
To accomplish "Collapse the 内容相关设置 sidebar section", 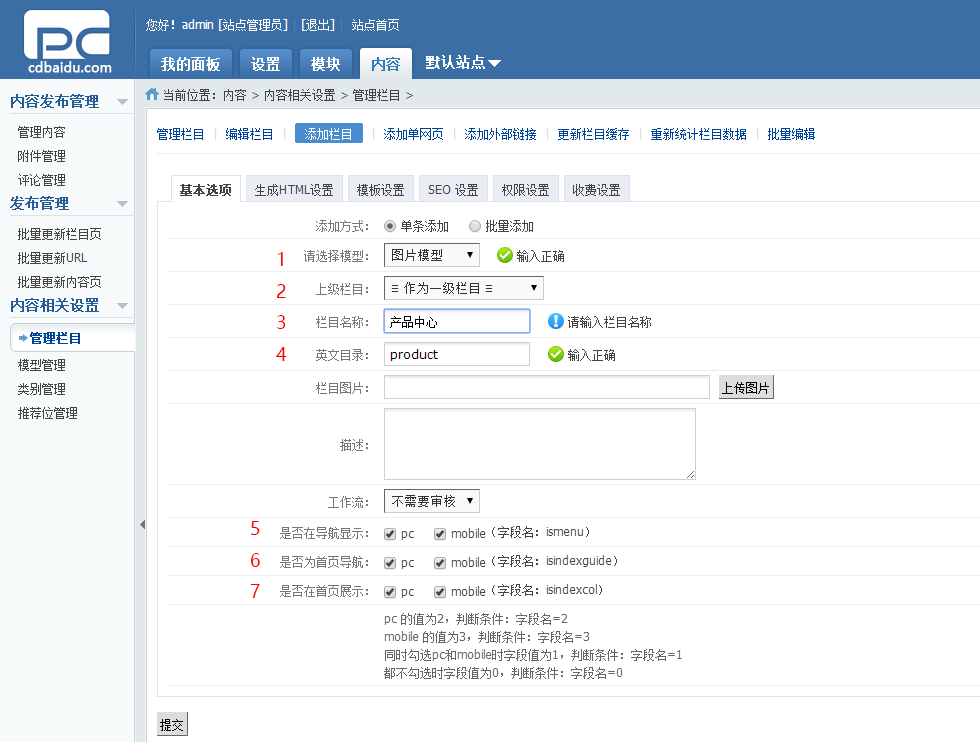I will pyautogui.click(x=122, y=306).
